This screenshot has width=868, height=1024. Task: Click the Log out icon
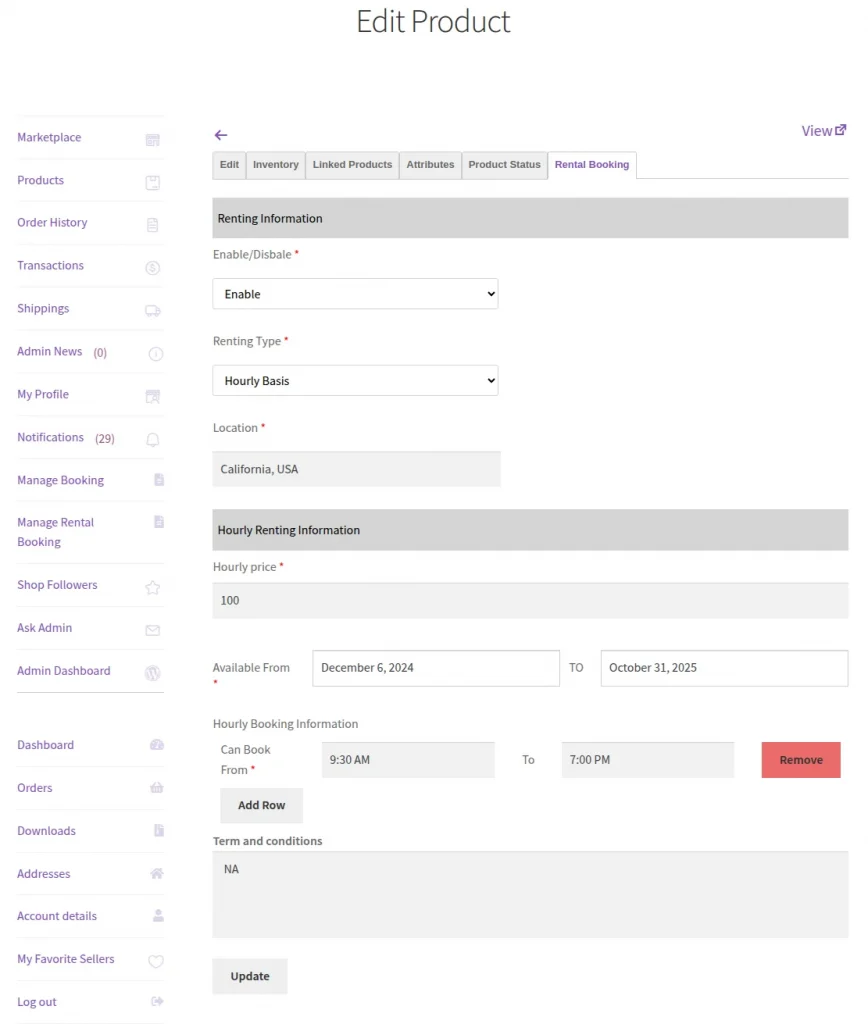tap(157, 1002)
